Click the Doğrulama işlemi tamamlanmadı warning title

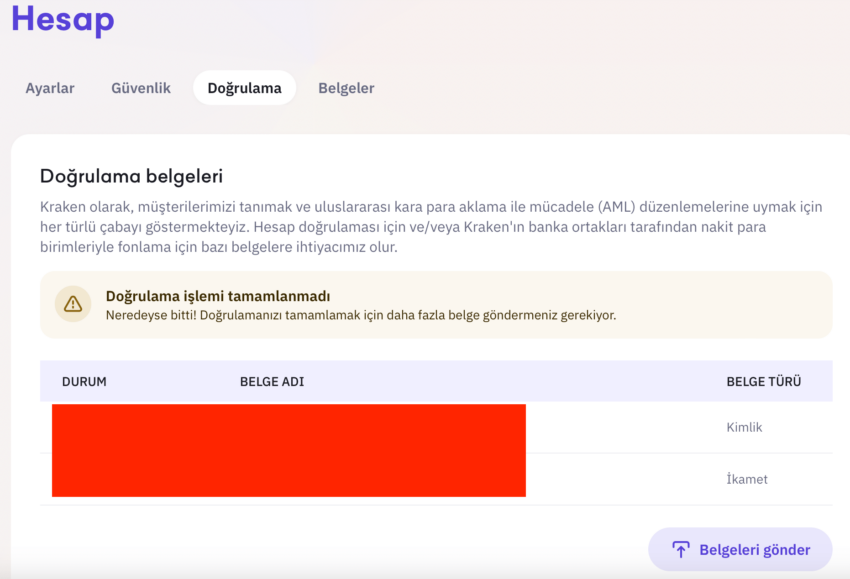[x=218, y=296]
